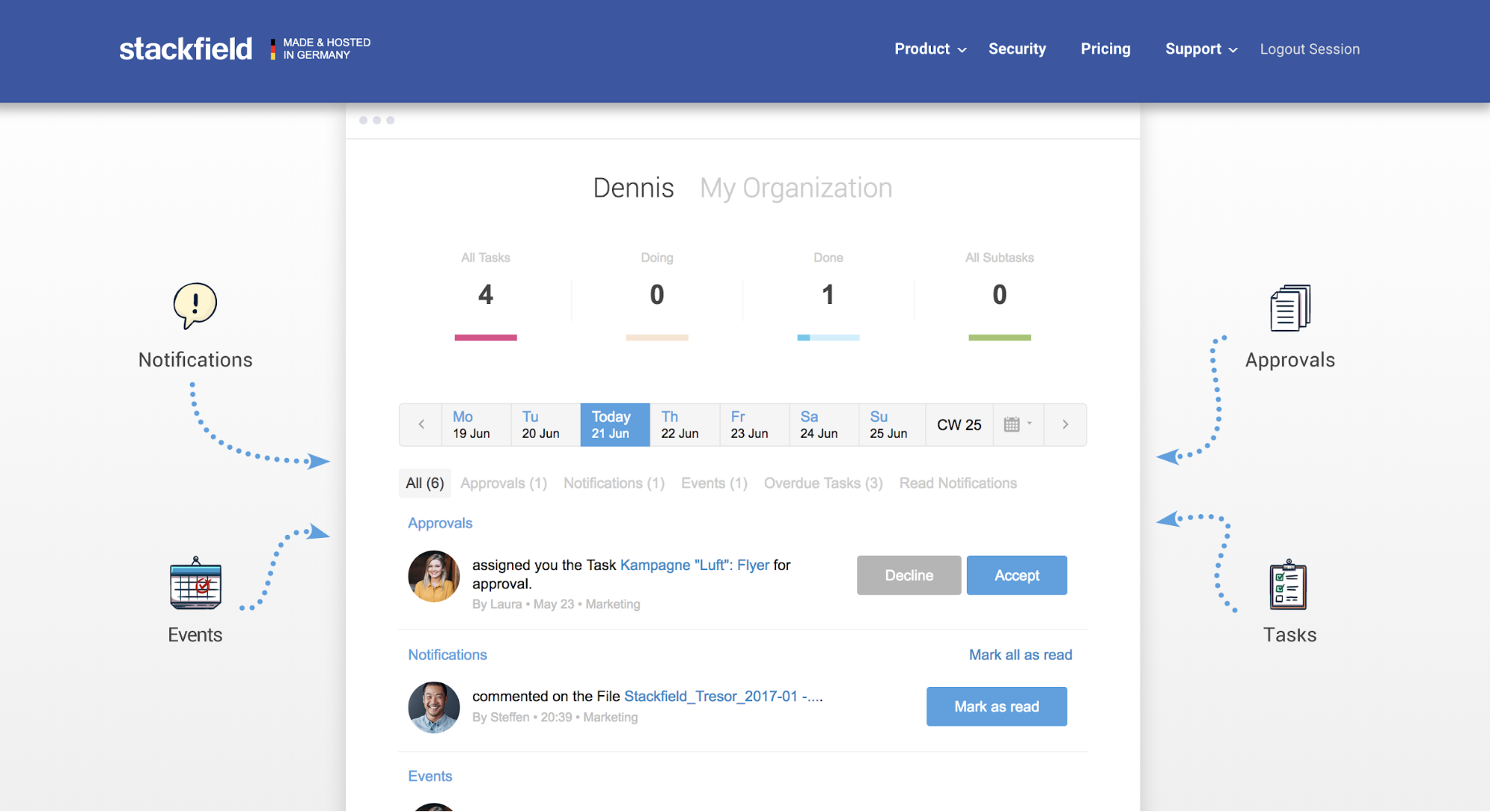Select the Notifications (1) filter tab
Viewport: 1490px width, 812px height.
coord(614,483)
